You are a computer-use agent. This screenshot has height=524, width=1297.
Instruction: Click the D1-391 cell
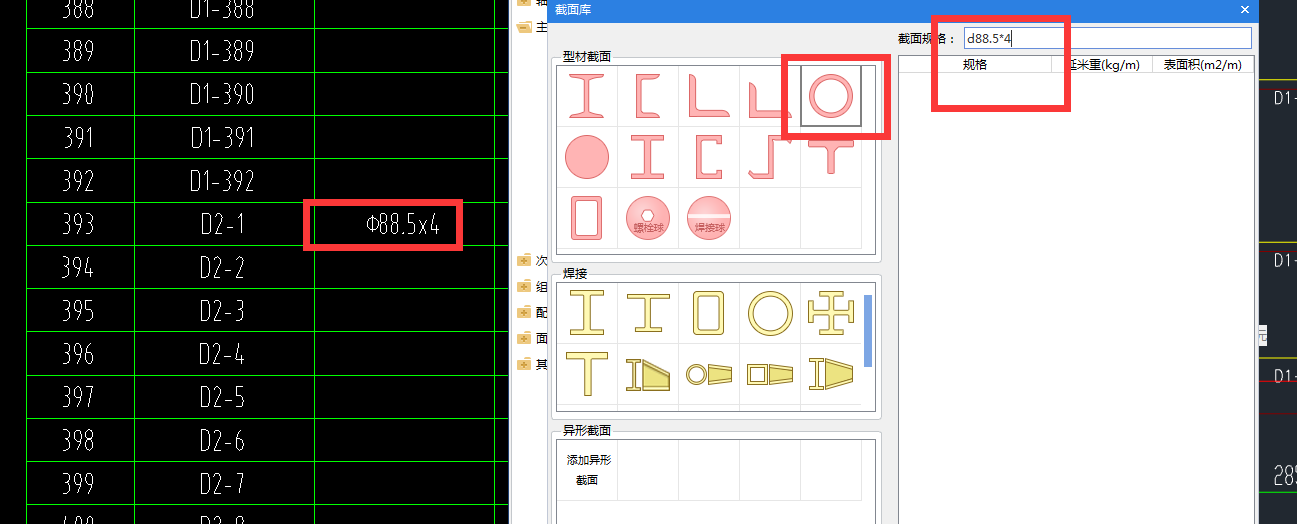click(222, 138)
